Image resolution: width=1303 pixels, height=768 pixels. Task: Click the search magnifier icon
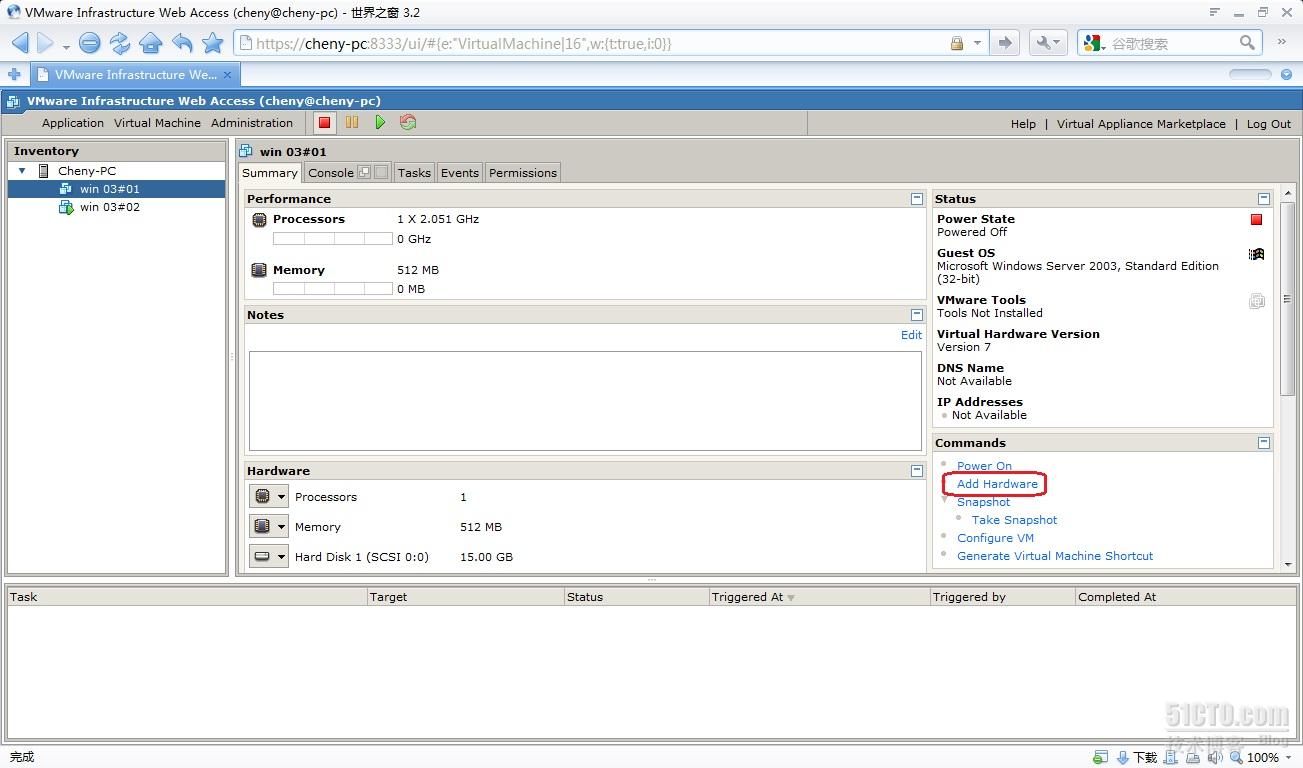tap(1247, 43)
